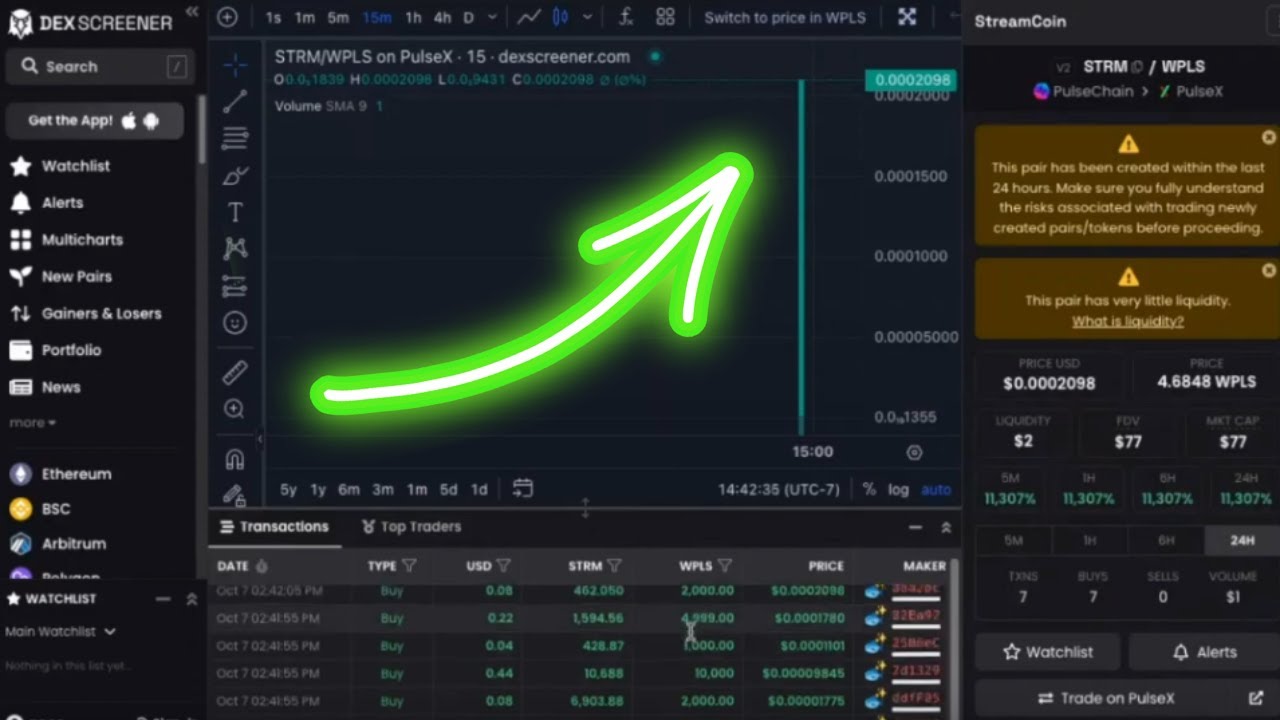Collapse the left sidebar with the chevrons
Screen dimensions: 1280x720
pos(192,12)
